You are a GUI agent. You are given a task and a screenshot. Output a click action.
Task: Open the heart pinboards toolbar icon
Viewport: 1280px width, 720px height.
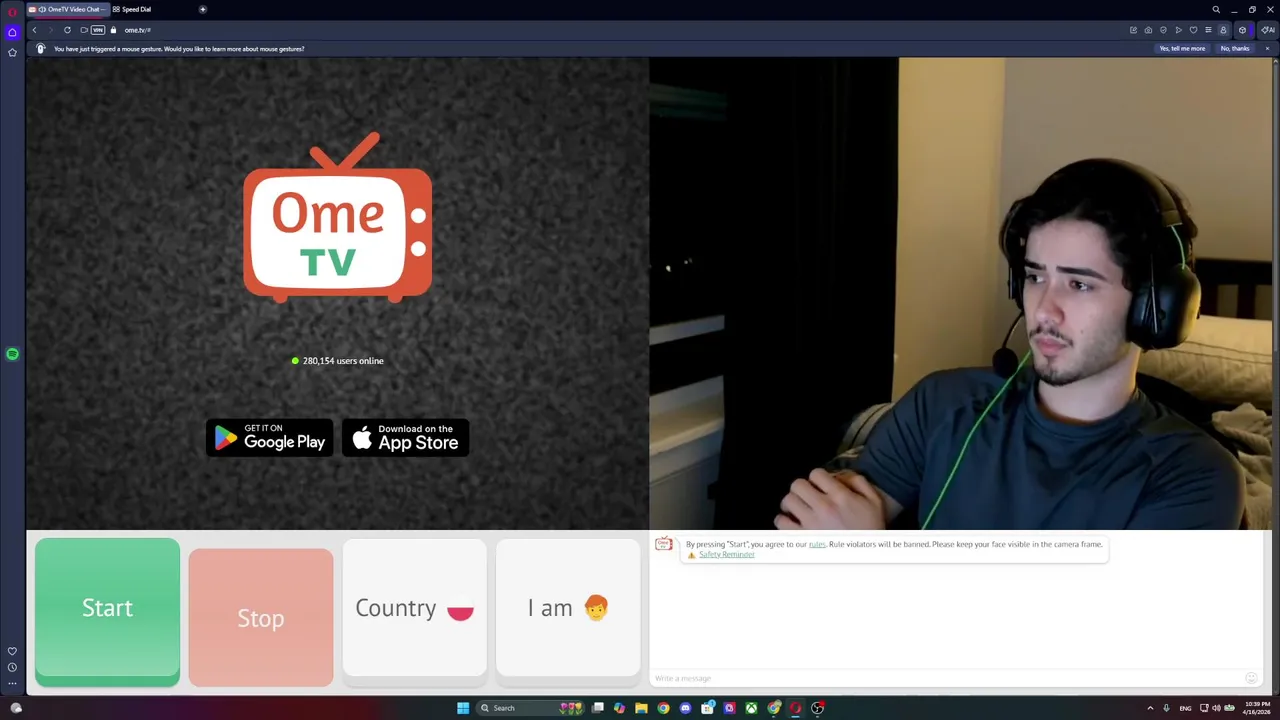coord(1193,30)
